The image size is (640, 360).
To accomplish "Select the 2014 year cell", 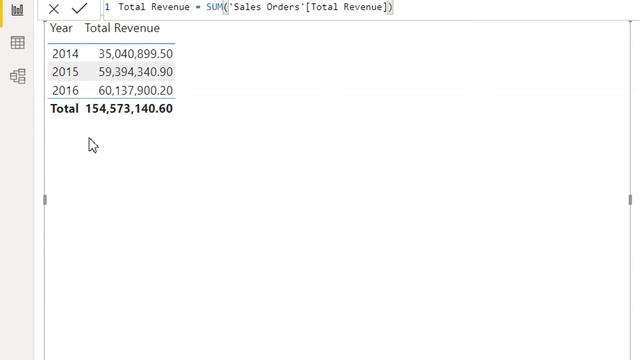I will (x=65, y=54).
